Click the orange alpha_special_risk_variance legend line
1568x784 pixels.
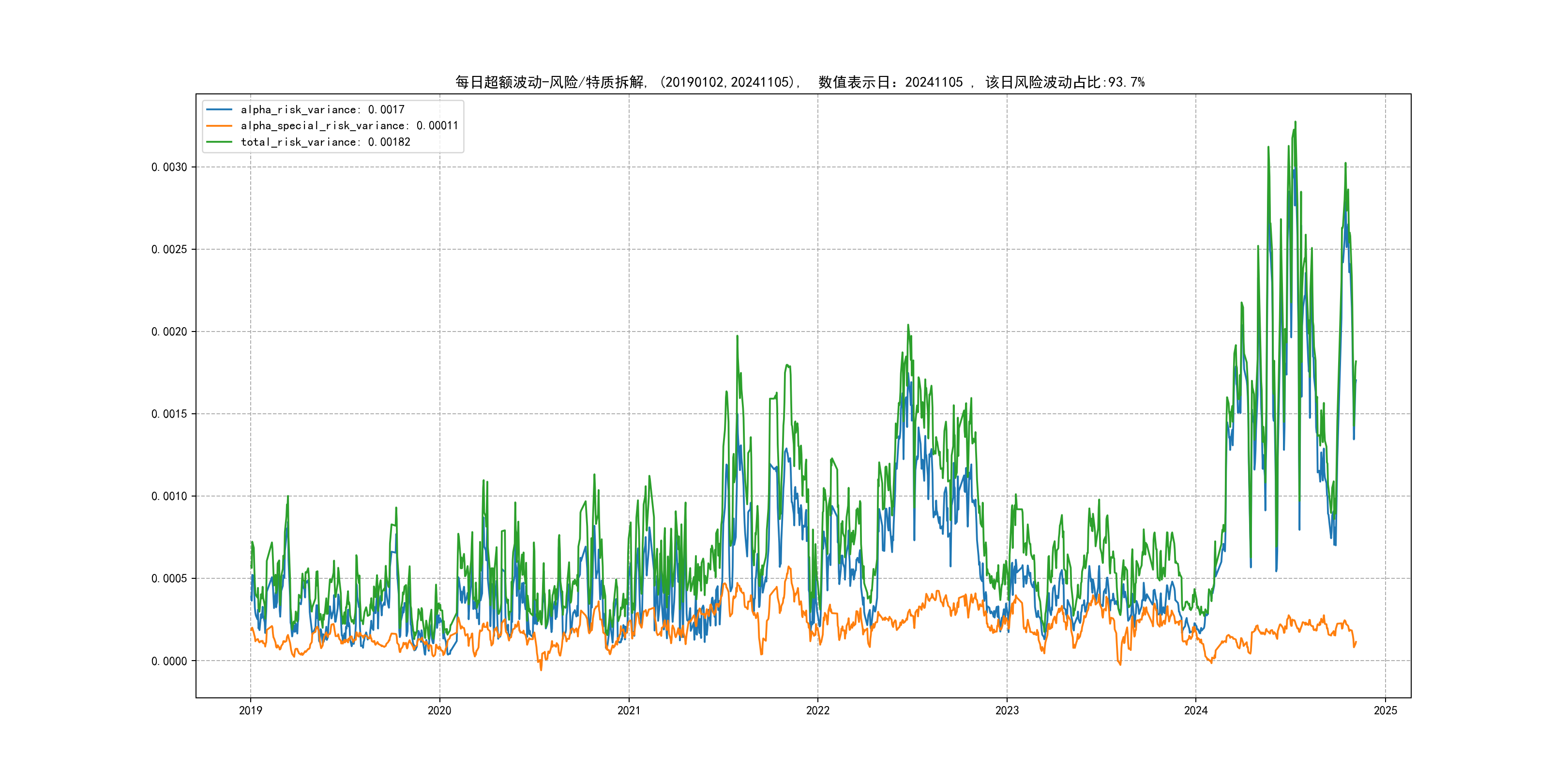[219, 126]
